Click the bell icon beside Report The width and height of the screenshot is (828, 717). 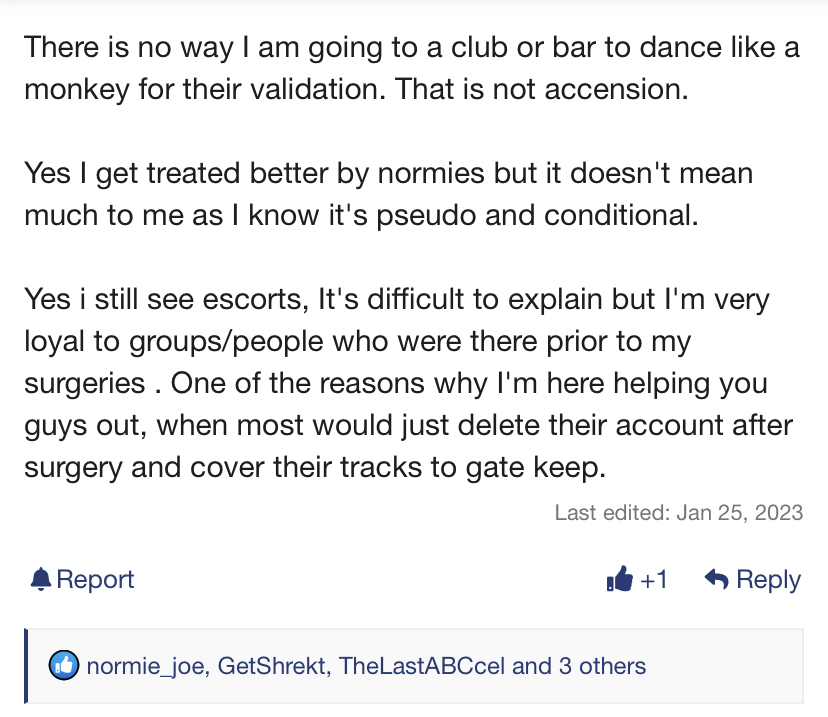41,579
